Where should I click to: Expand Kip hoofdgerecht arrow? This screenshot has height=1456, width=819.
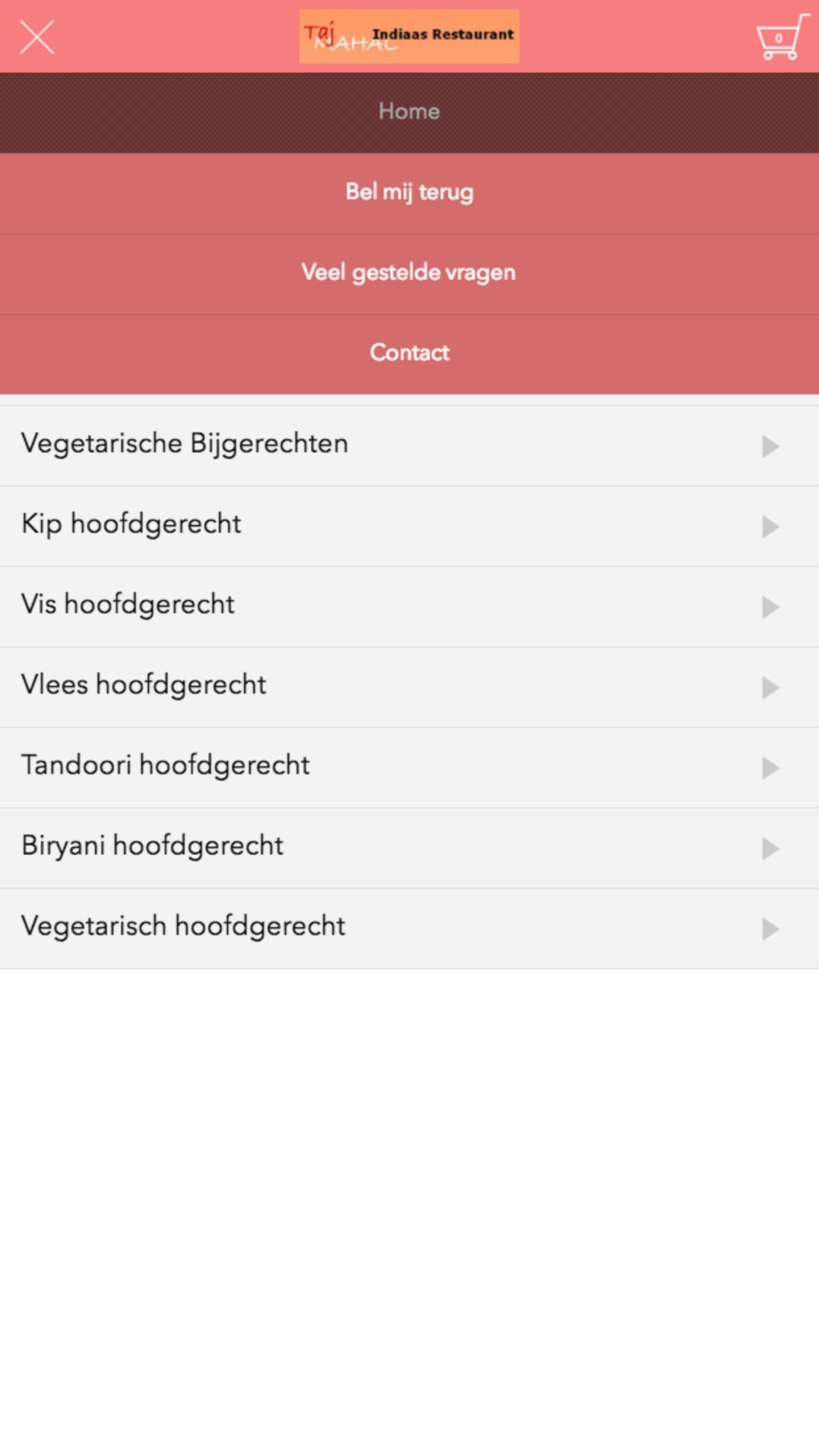tap(769, 527)
